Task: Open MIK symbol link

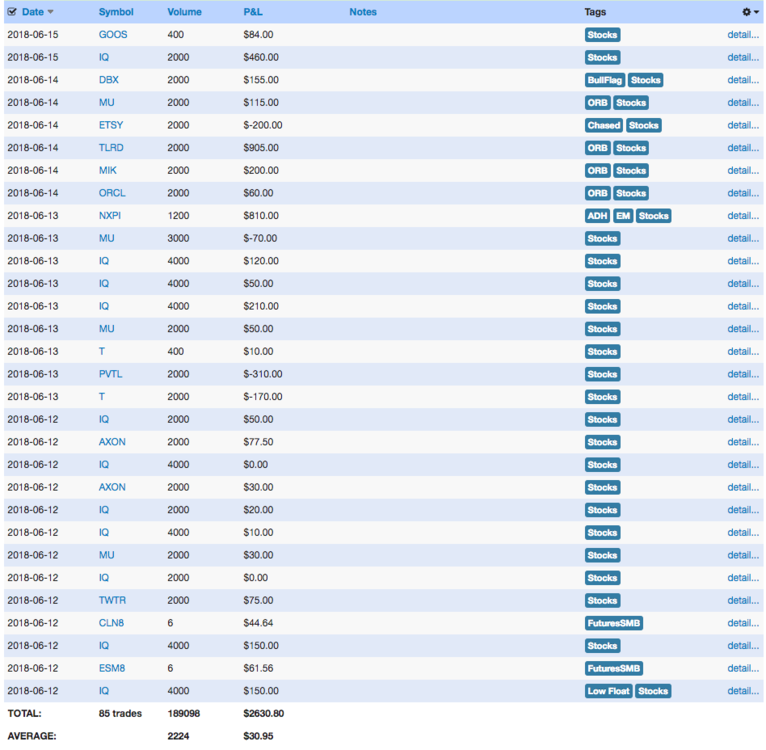Action: coord(107,171)
